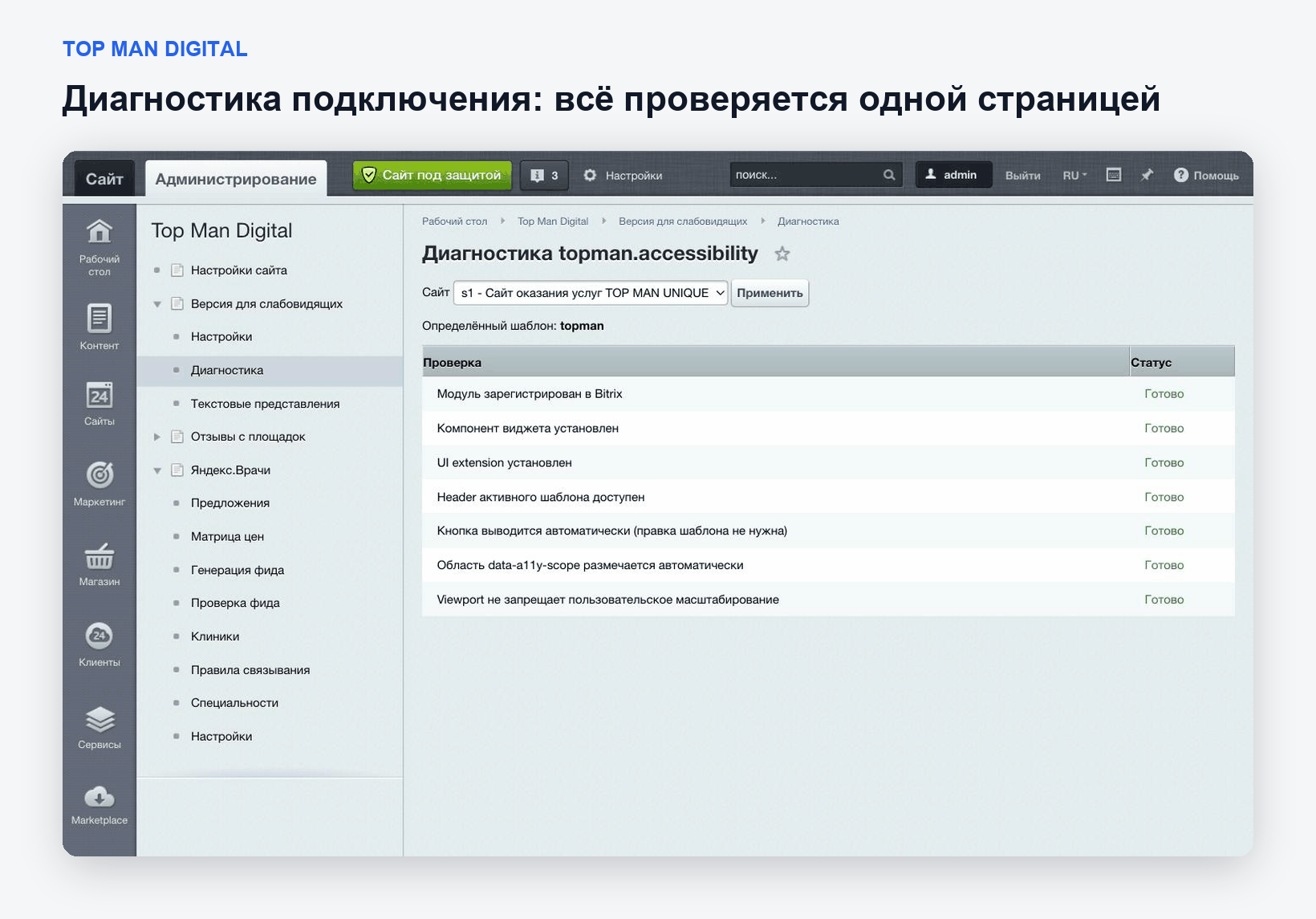Collapse the Яндекс.Врачи tree node

click(x=157, y=470)
